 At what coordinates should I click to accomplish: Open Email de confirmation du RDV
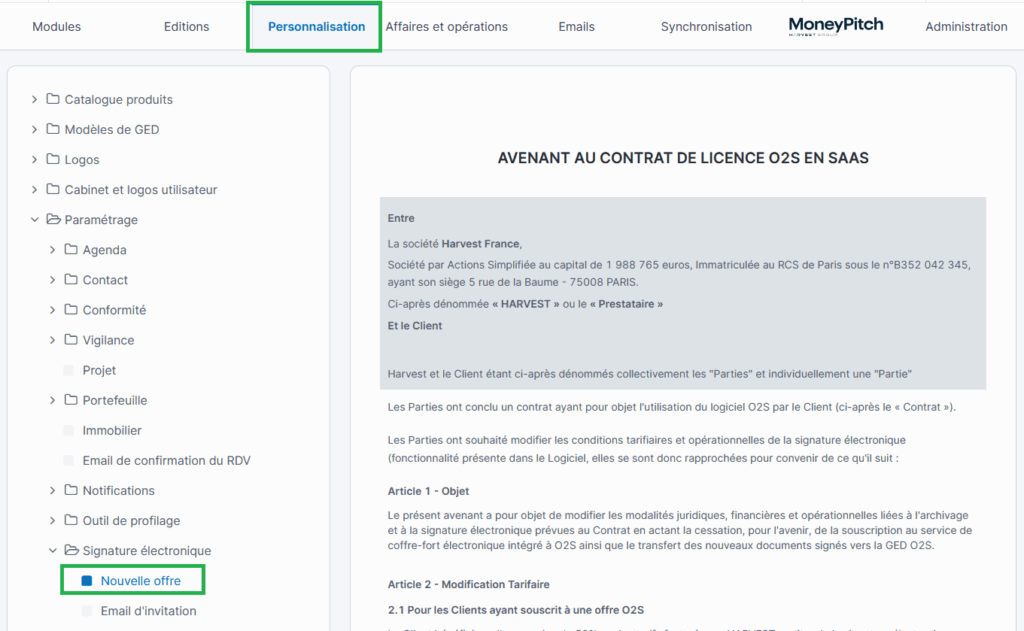click(x=166, y=460)
